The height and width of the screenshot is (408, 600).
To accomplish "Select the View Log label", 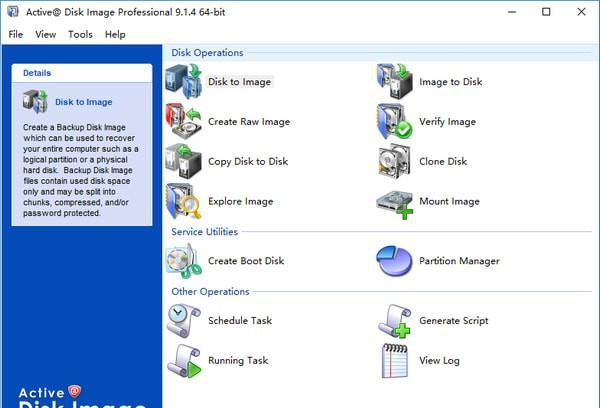I will [439, 360].
